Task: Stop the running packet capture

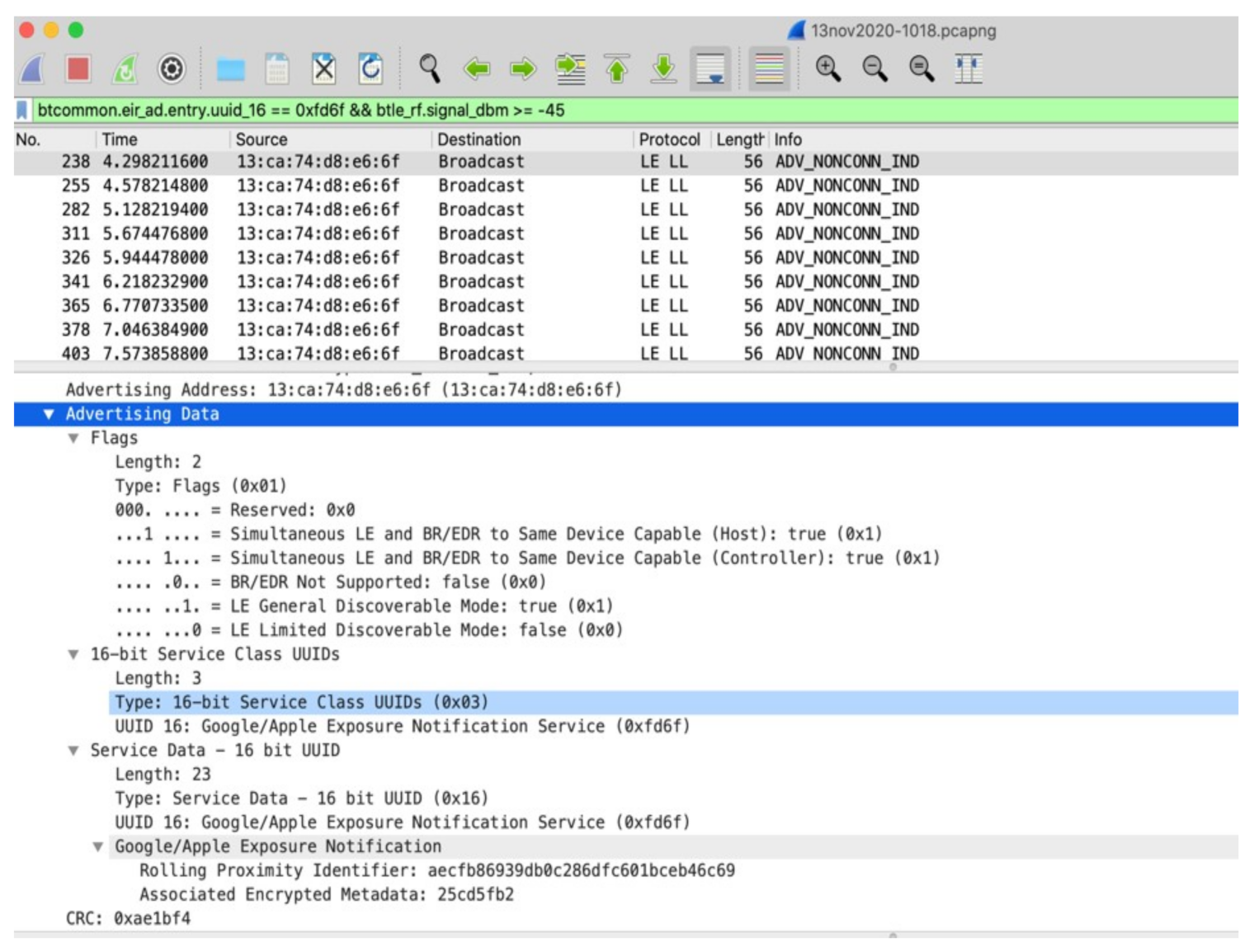Action: pos(78,68)
